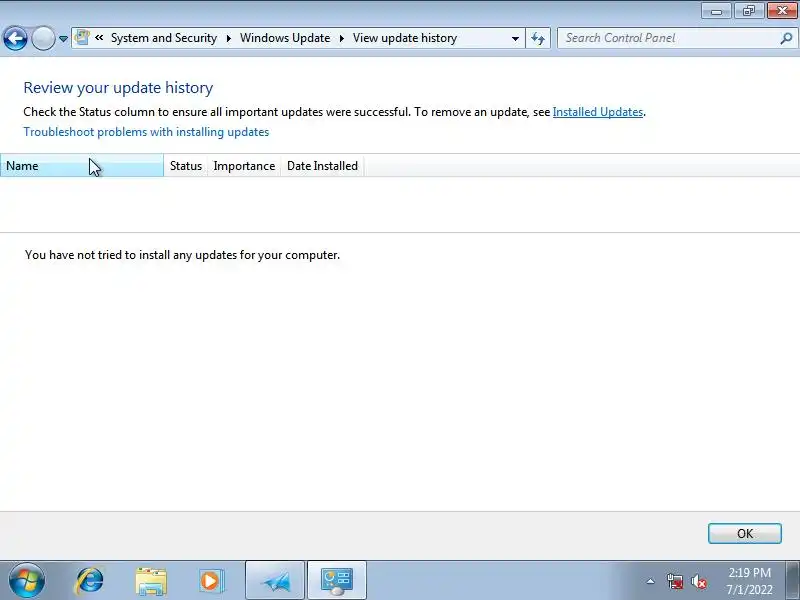The width and height of the screenshot is (800, 600).
Task: Open the clock showing 2:19 PM
Action: (x=749, y=581)
